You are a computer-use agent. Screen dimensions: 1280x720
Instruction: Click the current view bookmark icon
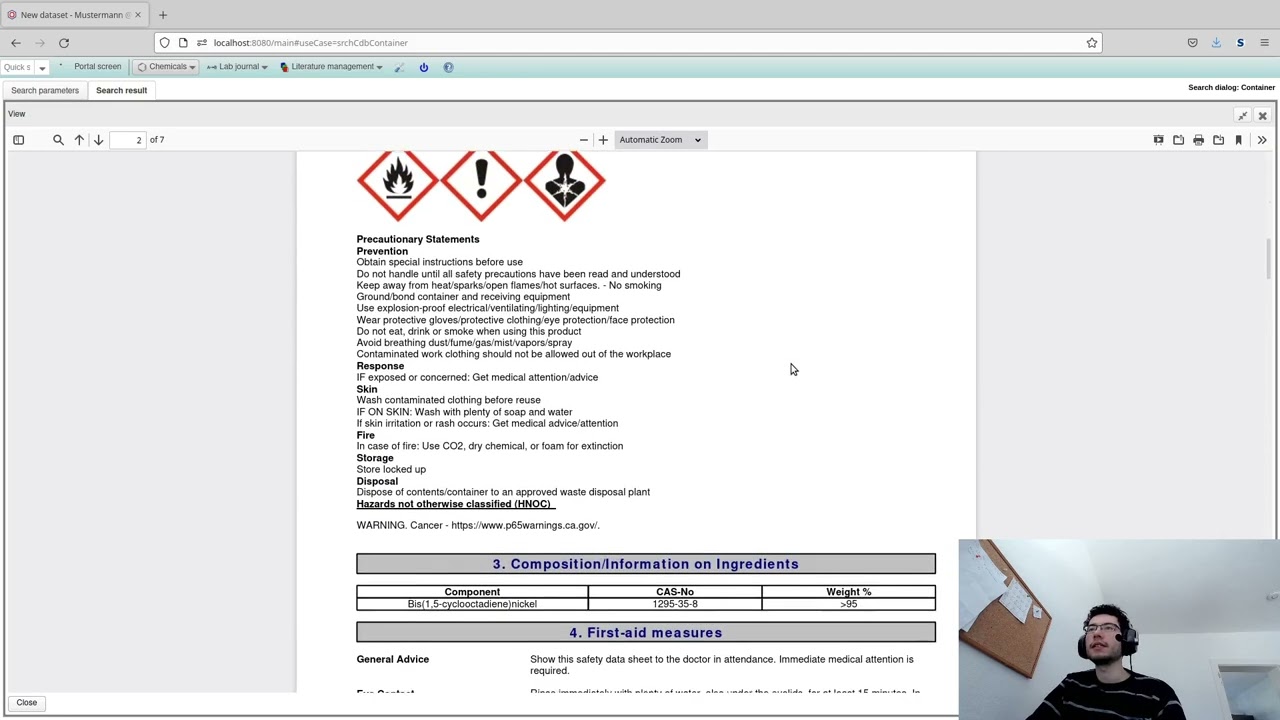[x=1238, y=140]
